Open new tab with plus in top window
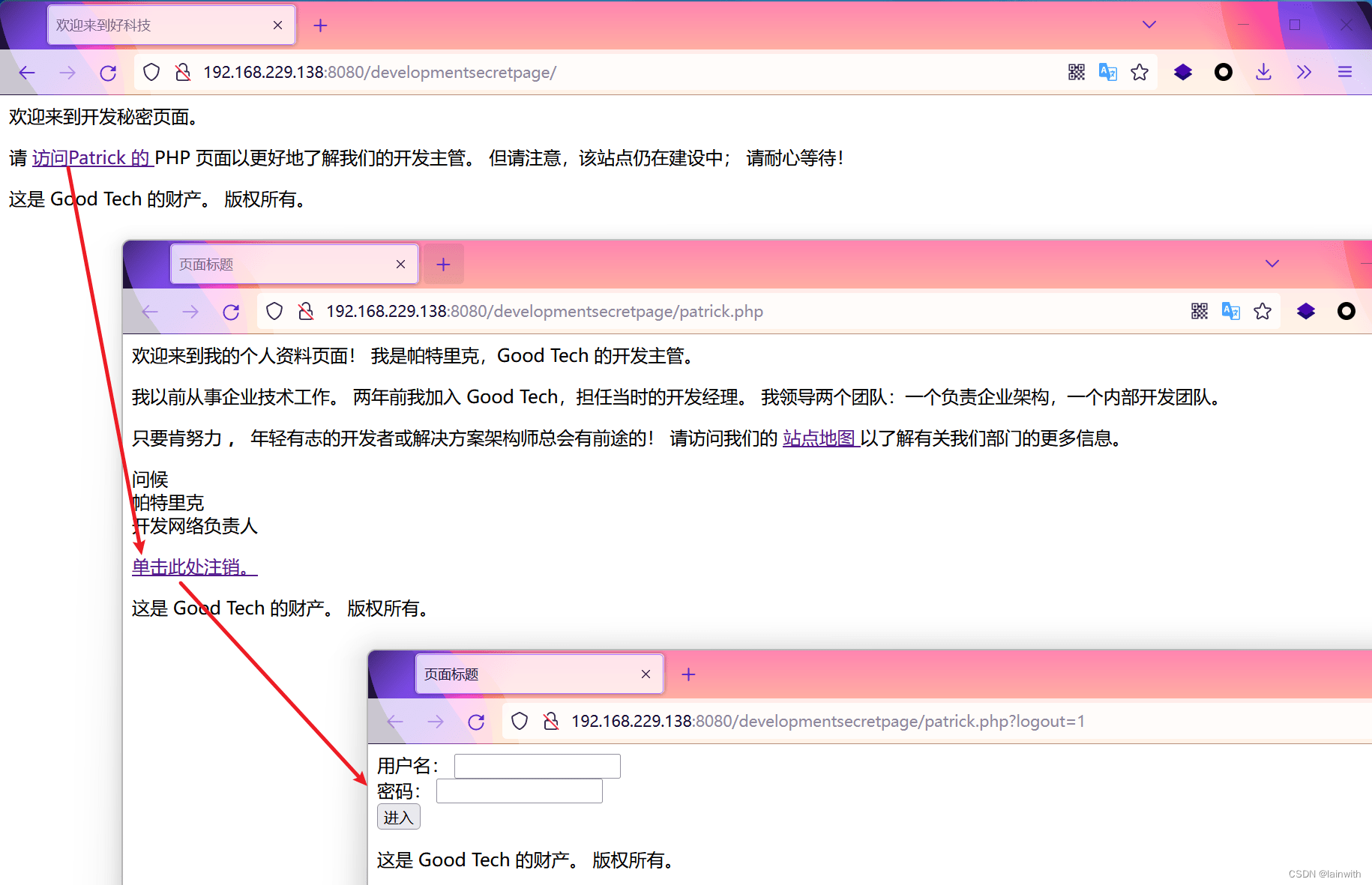Image resolution: width=1372 pixels, height=885 pixels. pos(320,25)
